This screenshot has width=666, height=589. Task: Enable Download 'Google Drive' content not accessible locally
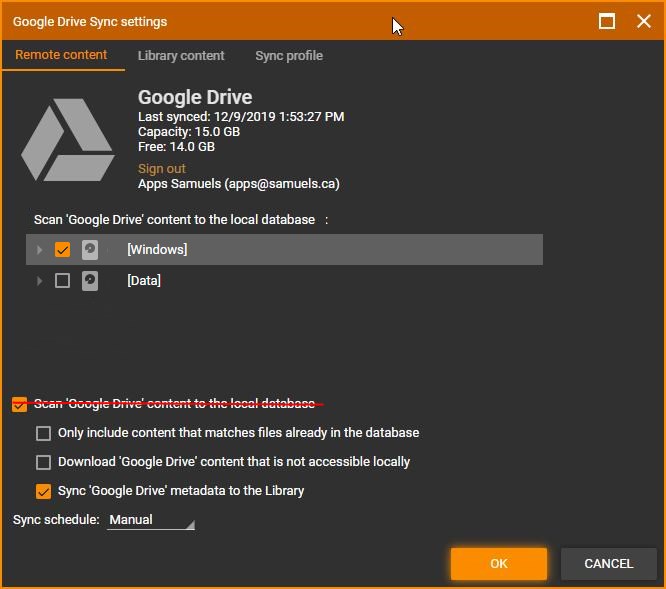[43, 462]
